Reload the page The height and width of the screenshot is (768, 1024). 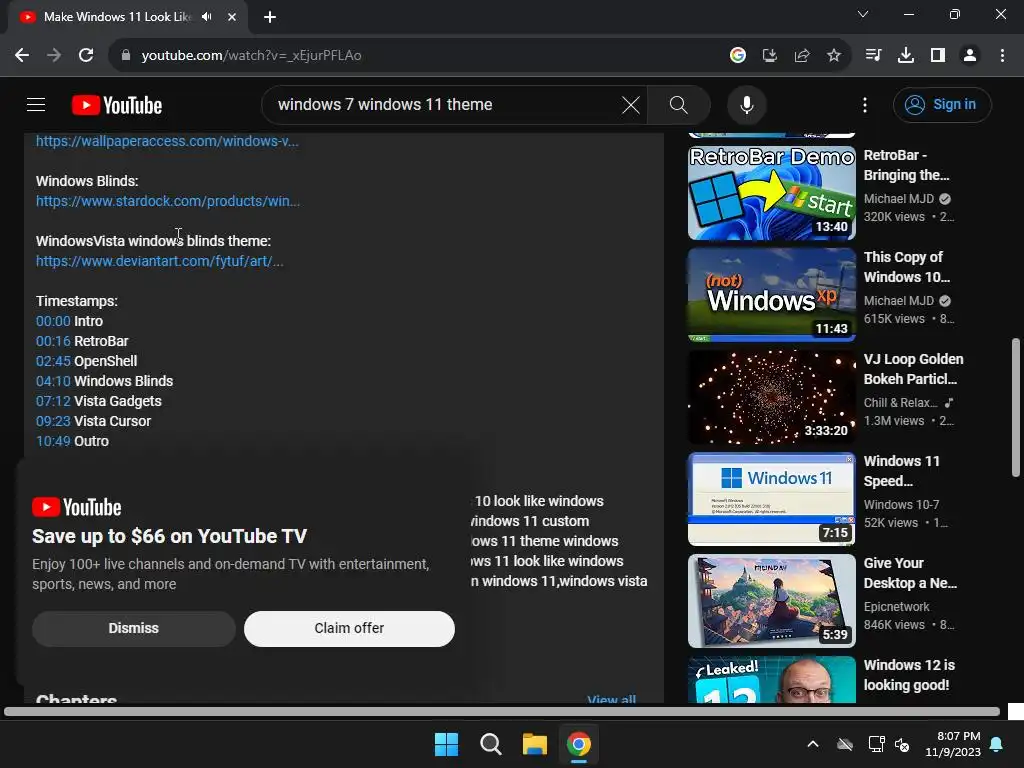pos(86,56)
